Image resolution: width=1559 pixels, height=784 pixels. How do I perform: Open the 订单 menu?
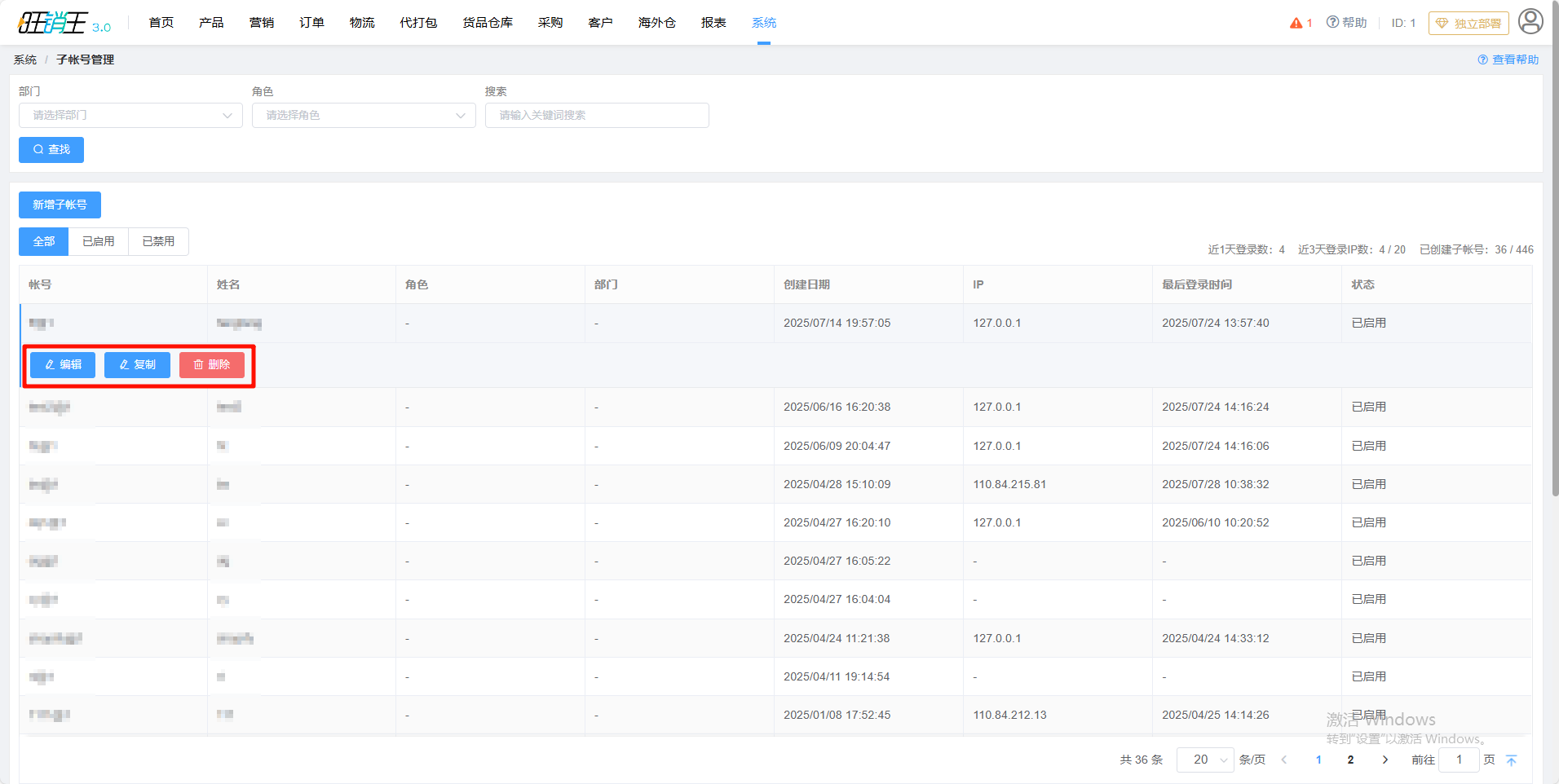click(x=311, y=23)
